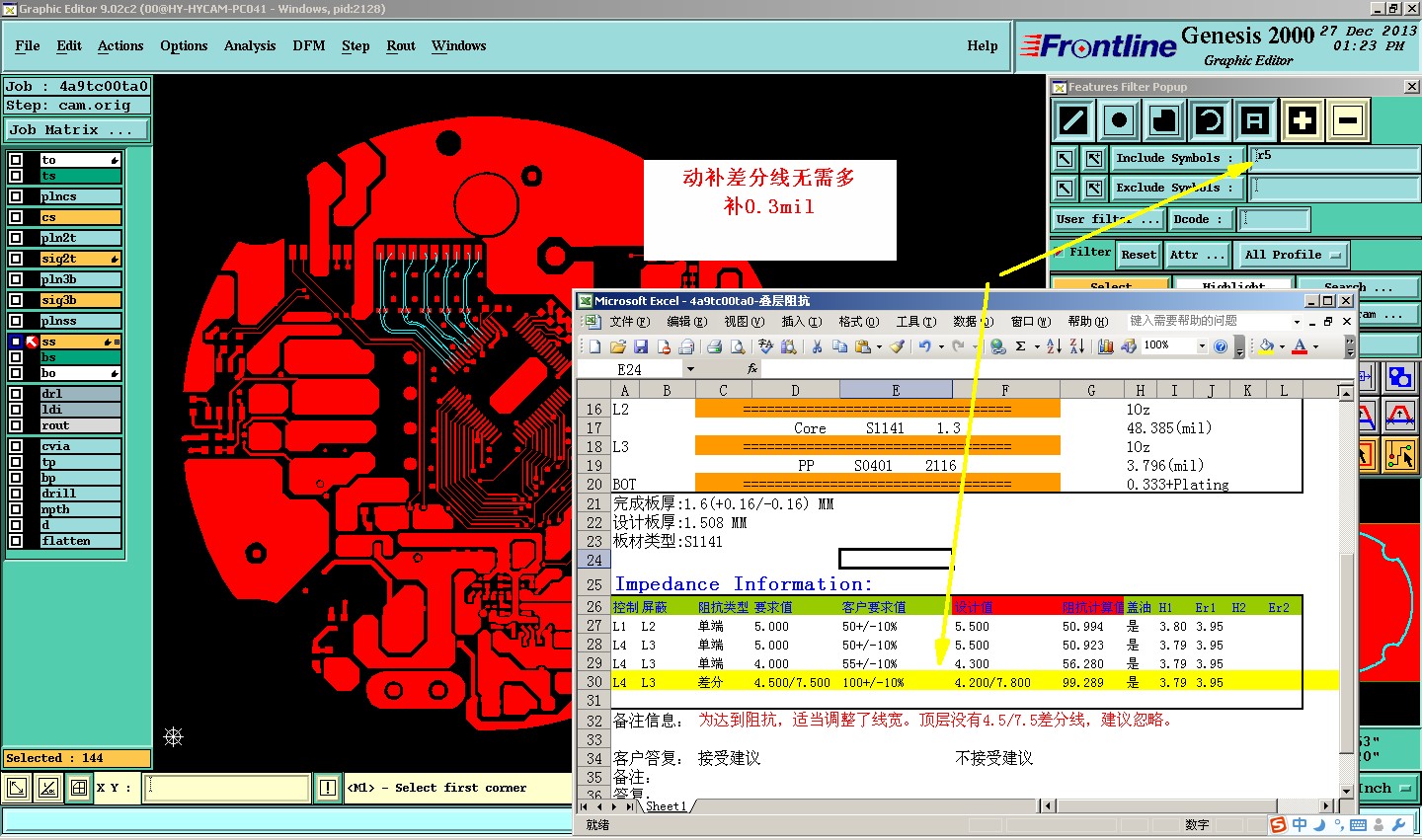This screenshot has height=840, width=1422.
Task: Open the Excel Undo history dropdown arrow
Action: coord(941,346)
